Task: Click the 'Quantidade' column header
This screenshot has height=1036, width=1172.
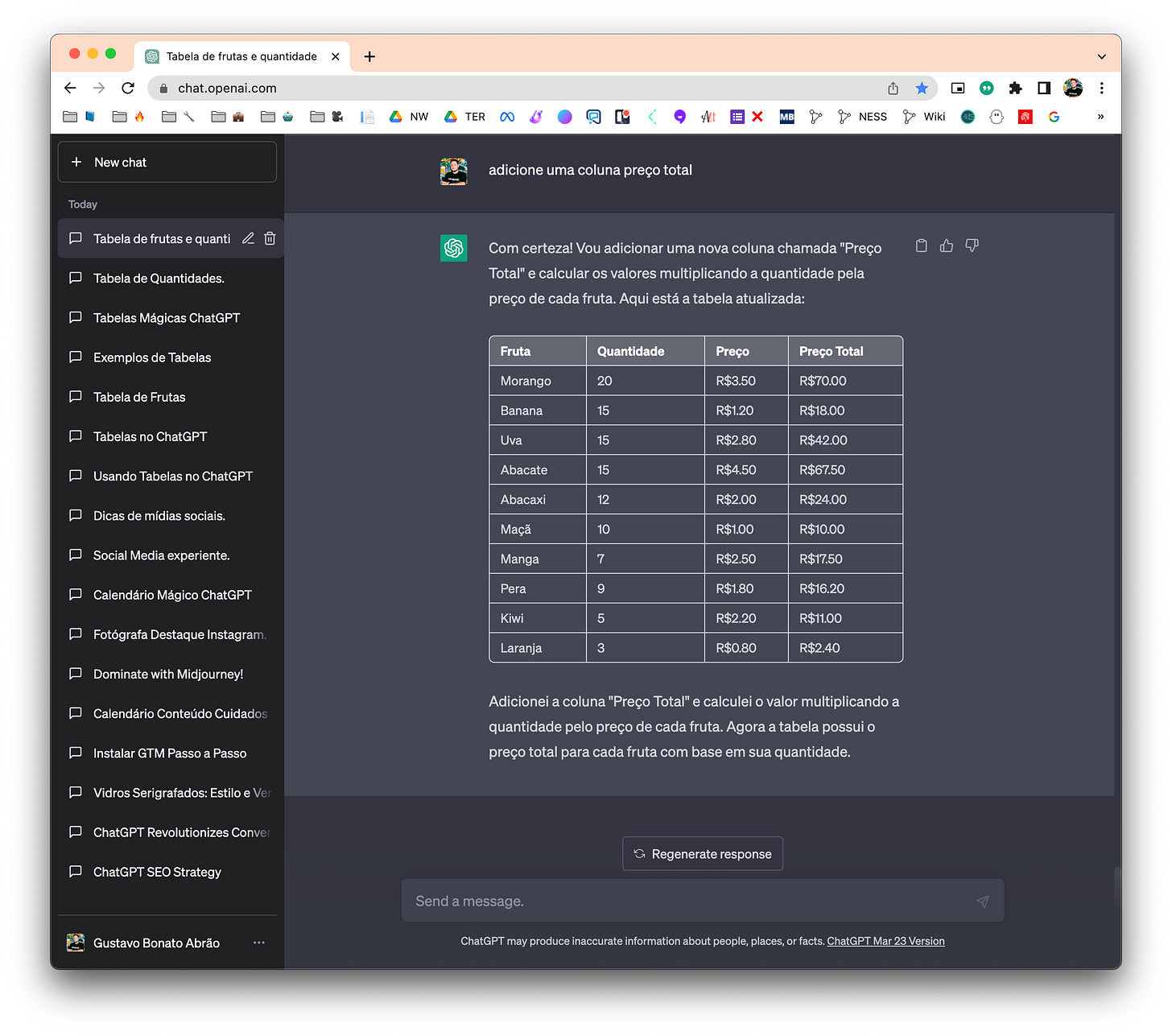Action: (x=646, y=351)
